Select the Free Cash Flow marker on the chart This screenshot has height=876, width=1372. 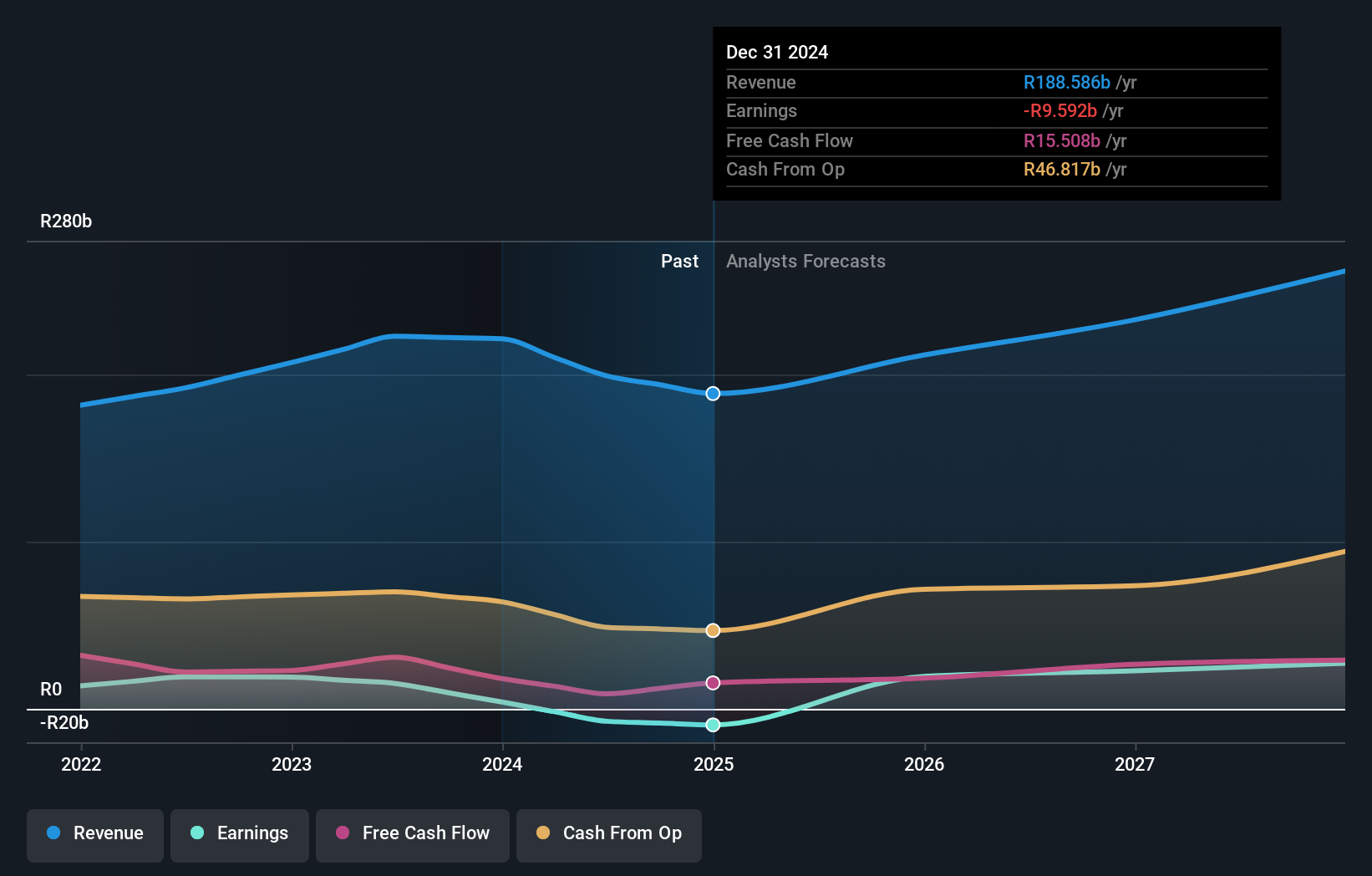713,683
